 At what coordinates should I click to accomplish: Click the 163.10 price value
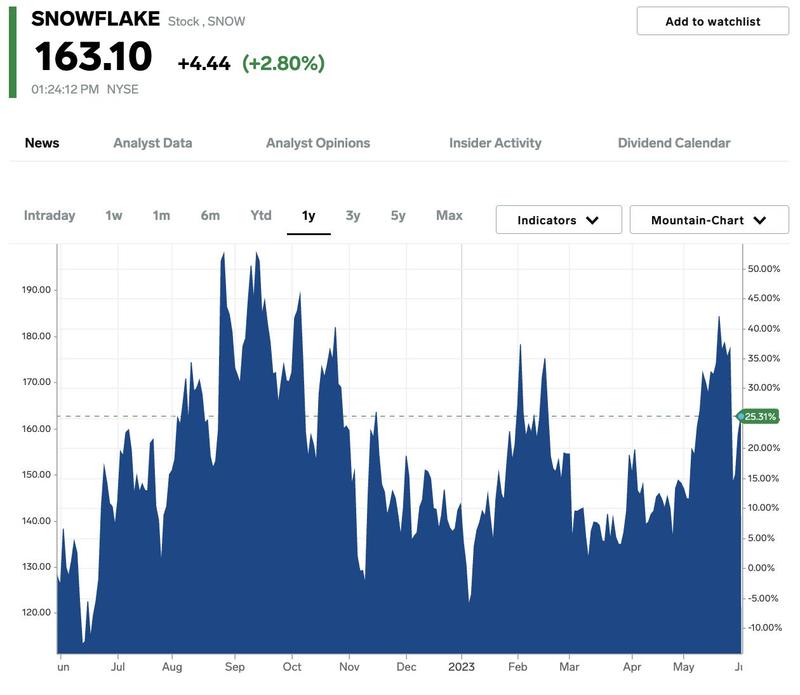click(x=93, y=56)
